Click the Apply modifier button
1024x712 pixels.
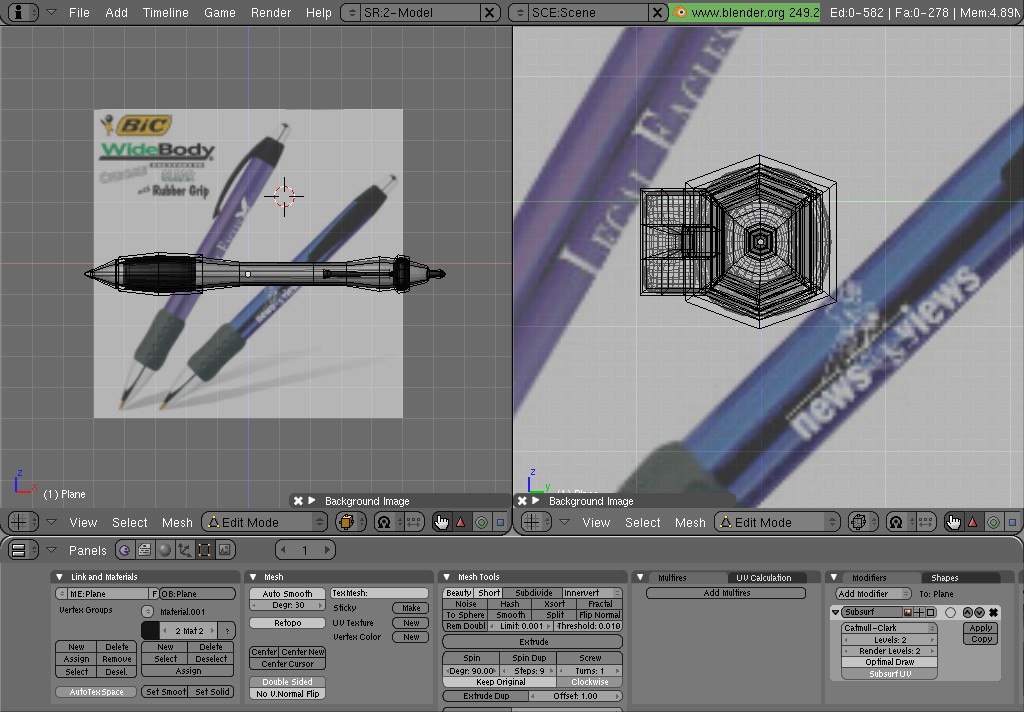click(x=980, y=628)
